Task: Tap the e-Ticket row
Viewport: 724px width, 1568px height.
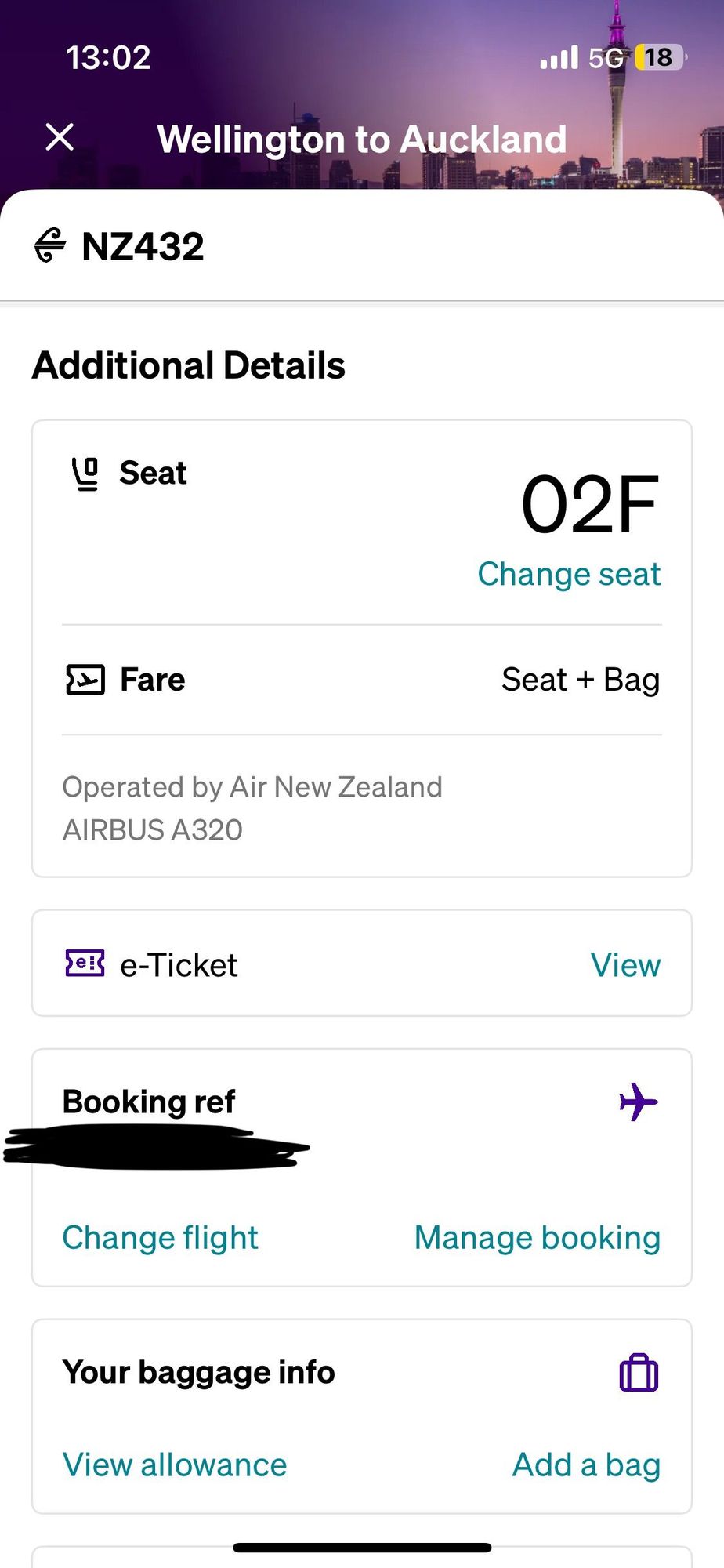Action: (x=362, y=964)
